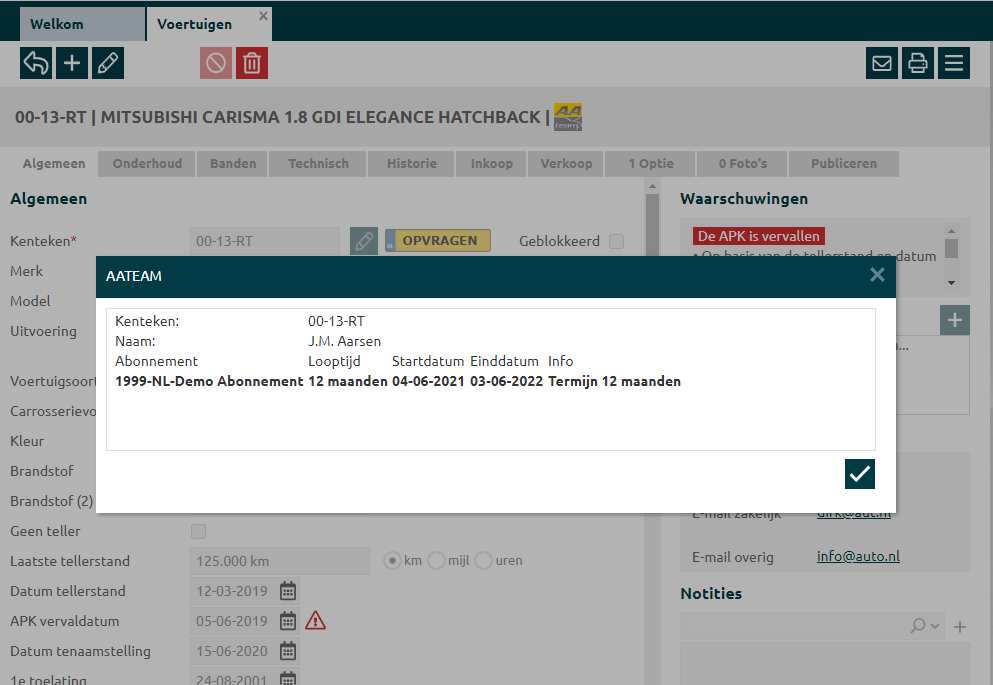Viewport: 993px width, 685px height.
Task: Click the info@auto.nl email link
Action: pos(858,556)
